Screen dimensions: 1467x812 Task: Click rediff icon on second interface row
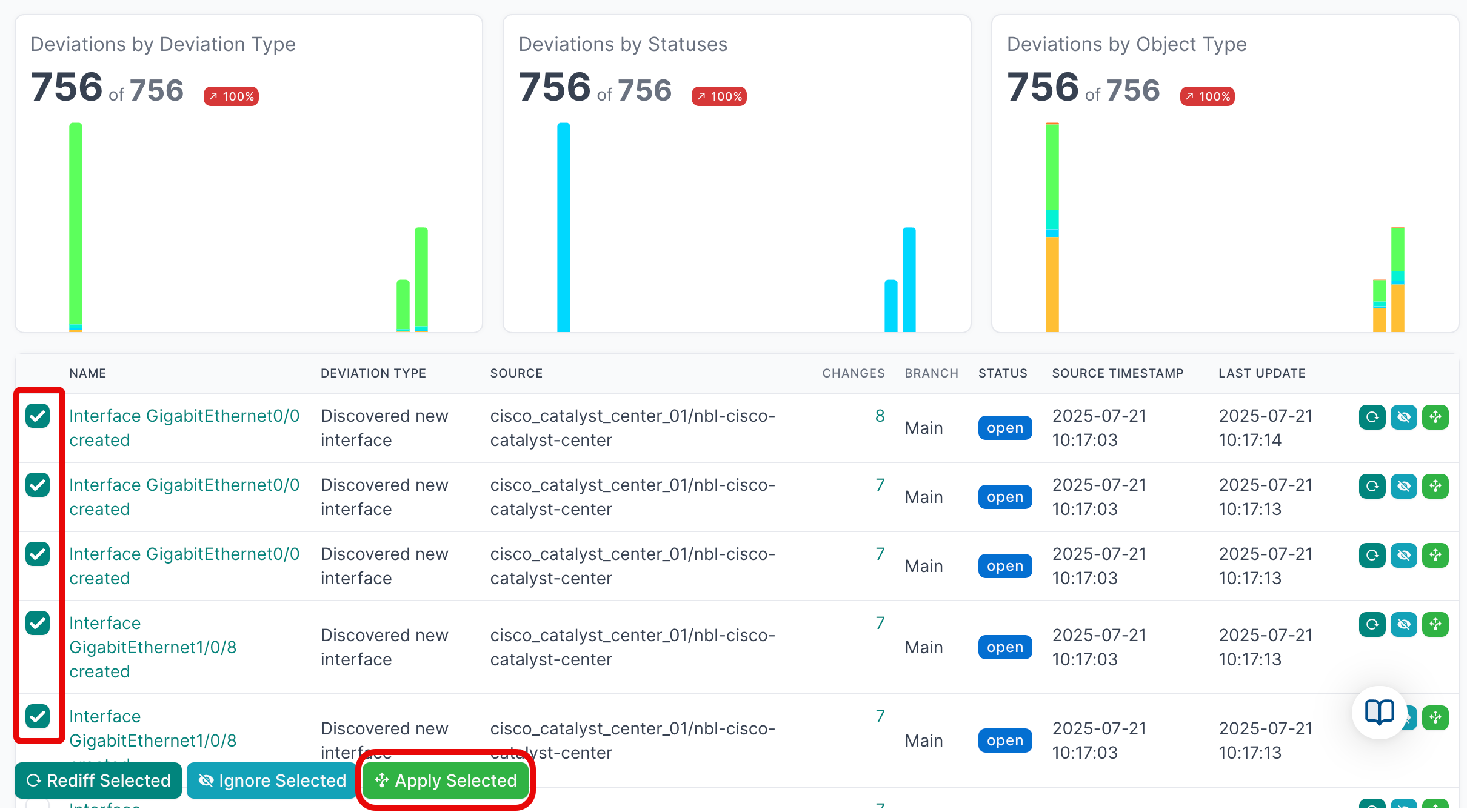pyautogui.click(x=1372, y=486)
